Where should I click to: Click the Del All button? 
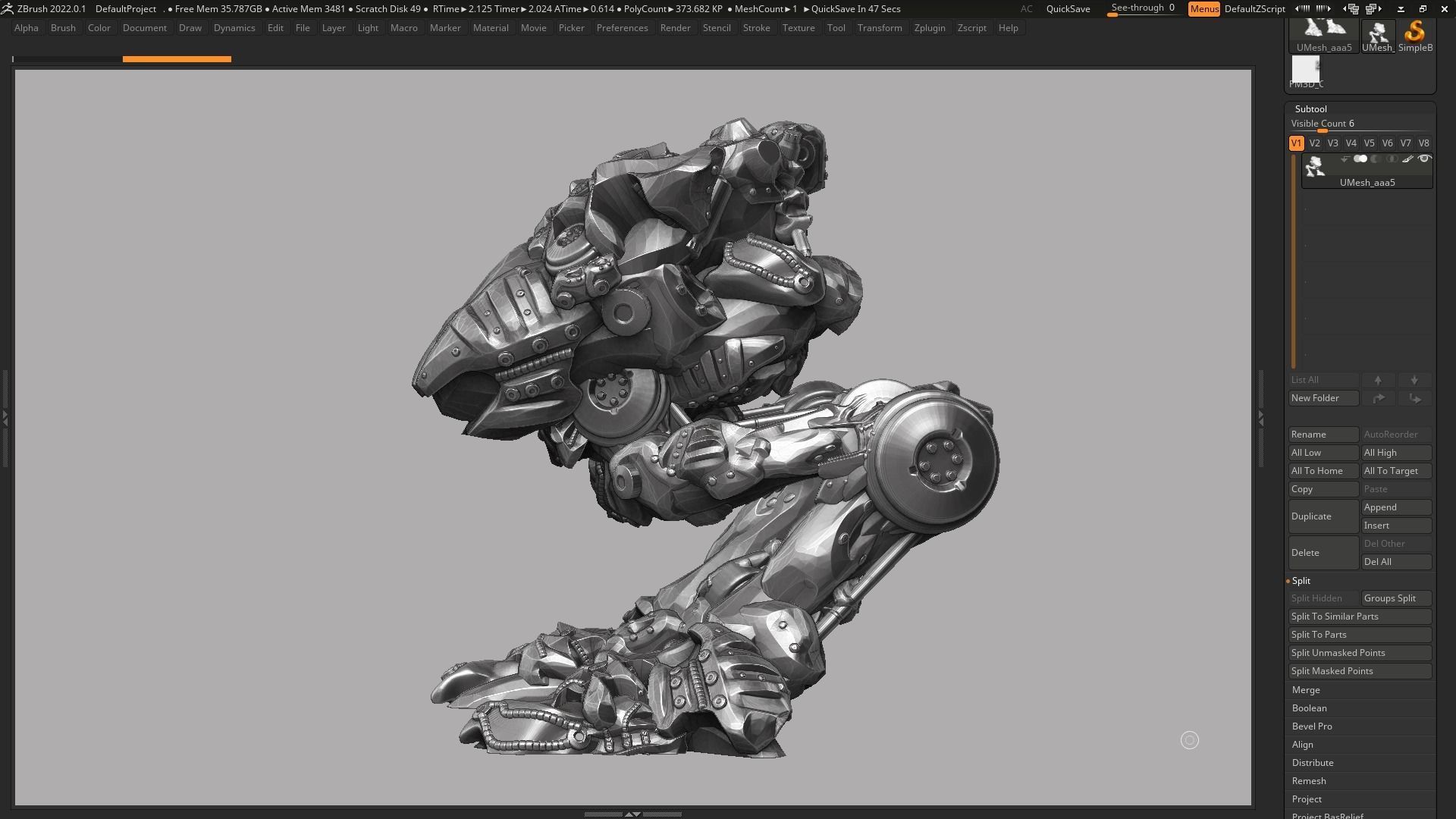pos(1396,562)
